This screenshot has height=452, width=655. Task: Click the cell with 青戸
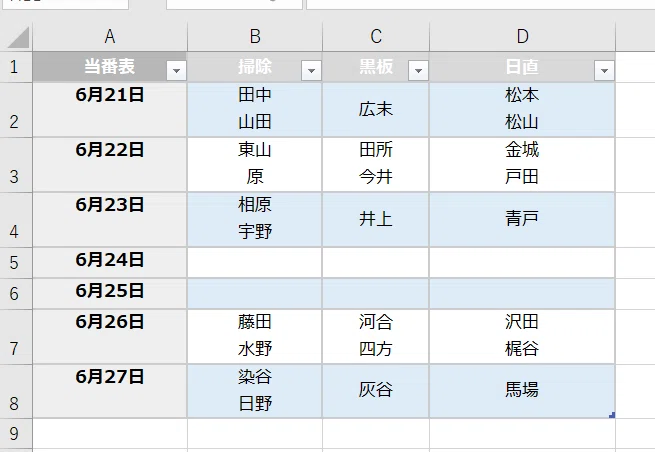[x=522, y=219]
